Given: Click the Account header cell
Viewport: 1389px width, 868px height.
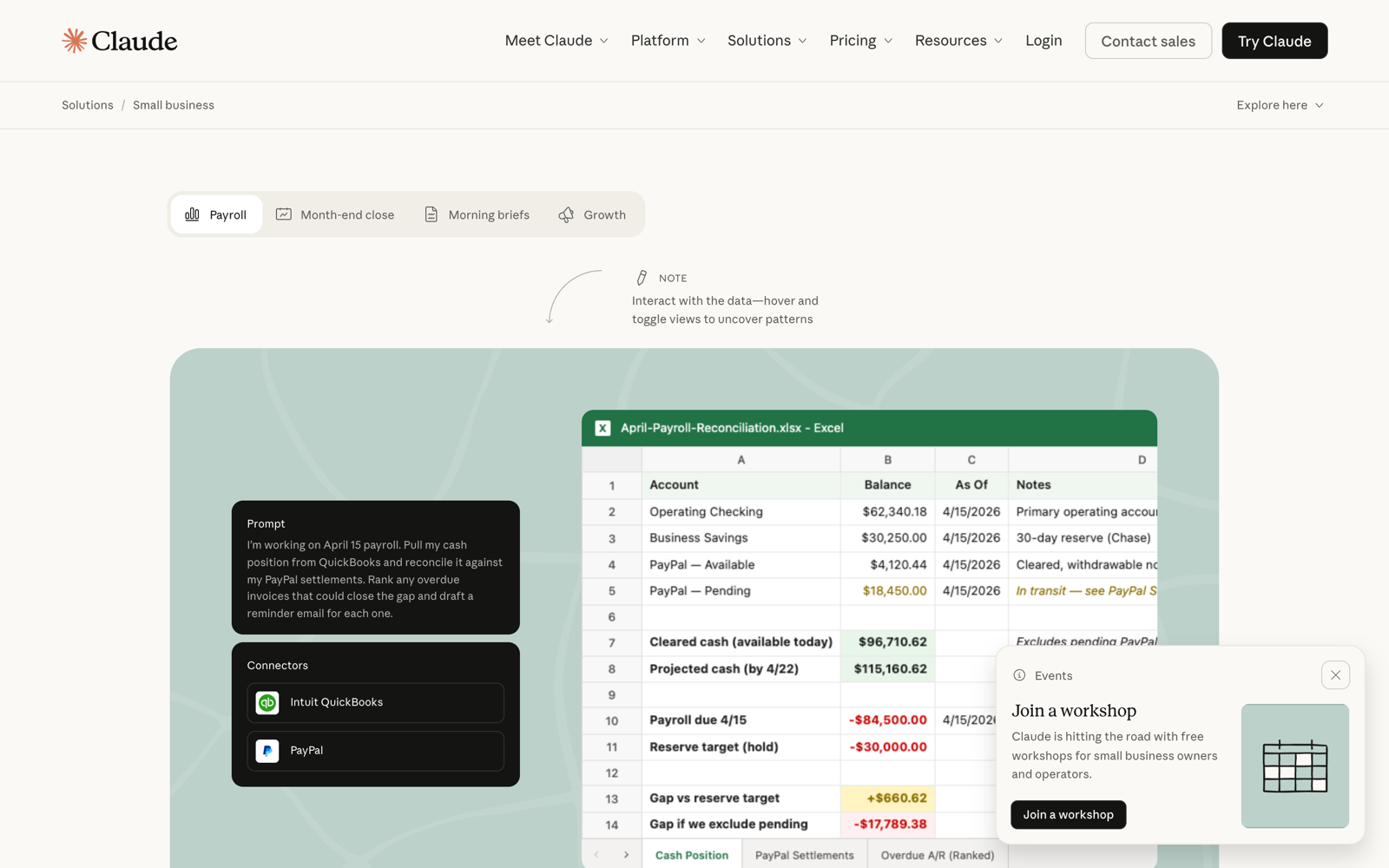Looking at the screenshot, I should point(741,485).
